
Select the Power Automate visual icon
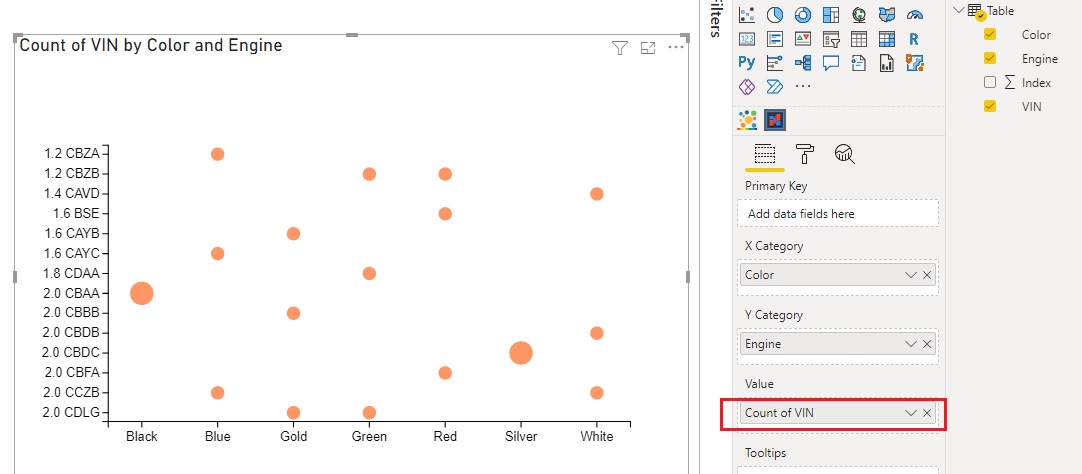click(775, 87)
